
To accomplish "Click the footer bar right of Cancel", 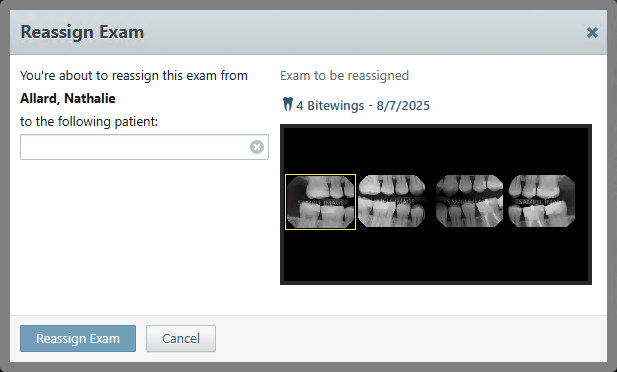I will coord(411,339).
